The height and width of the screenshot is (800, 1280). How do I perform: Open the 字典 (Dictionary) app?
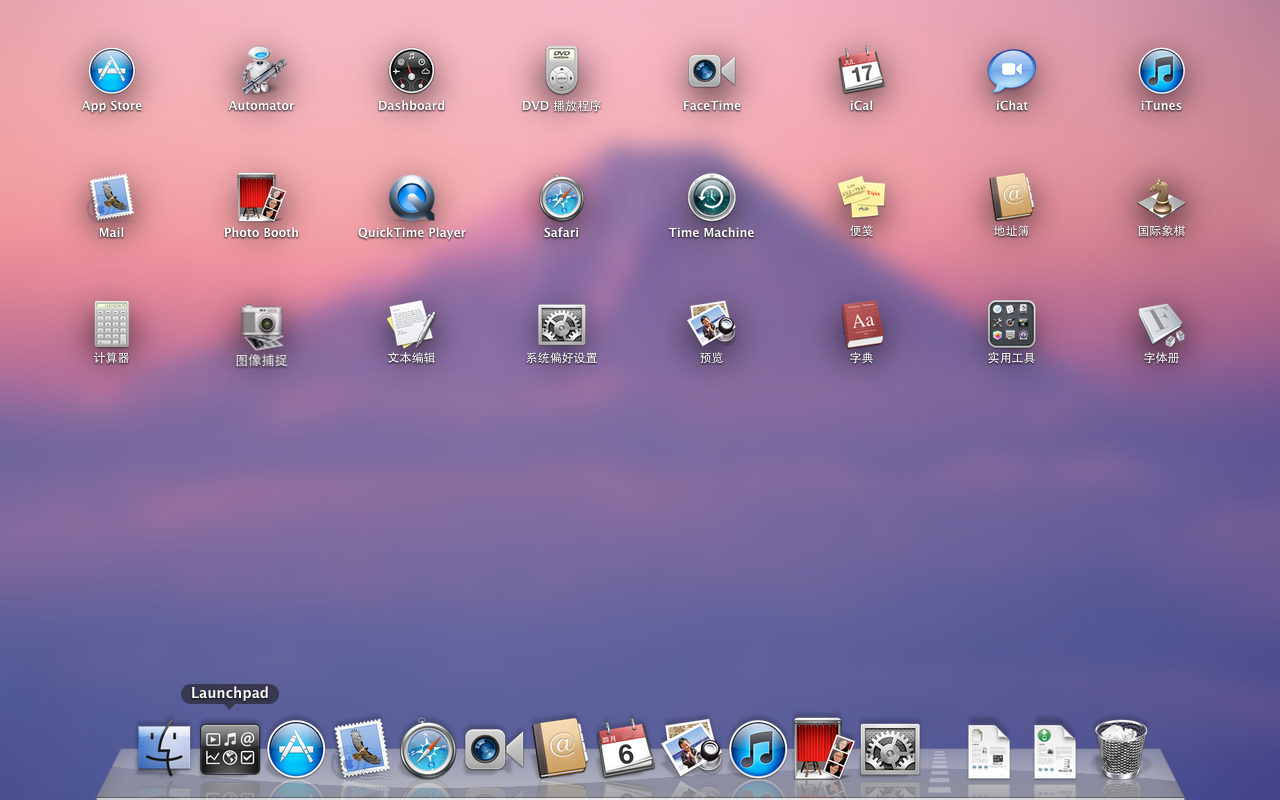tap(861, 325)
